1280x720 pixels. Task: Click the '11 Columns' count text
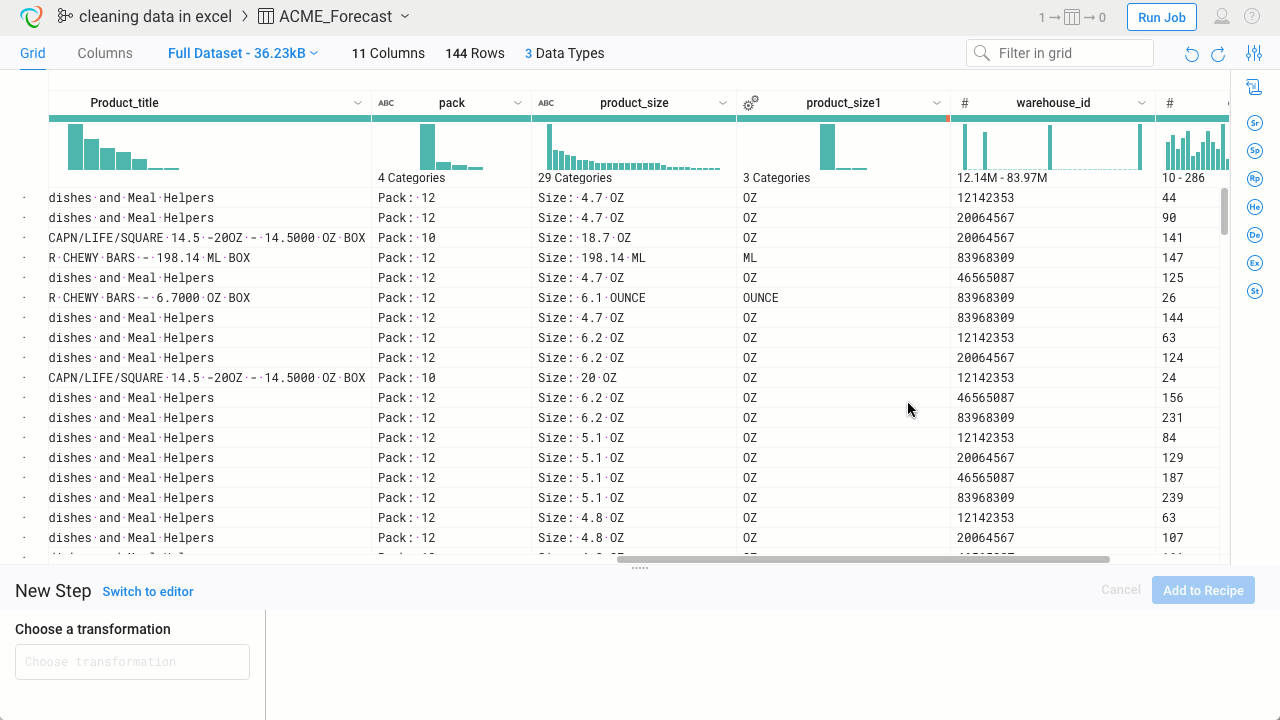click(x=388, y=53)
